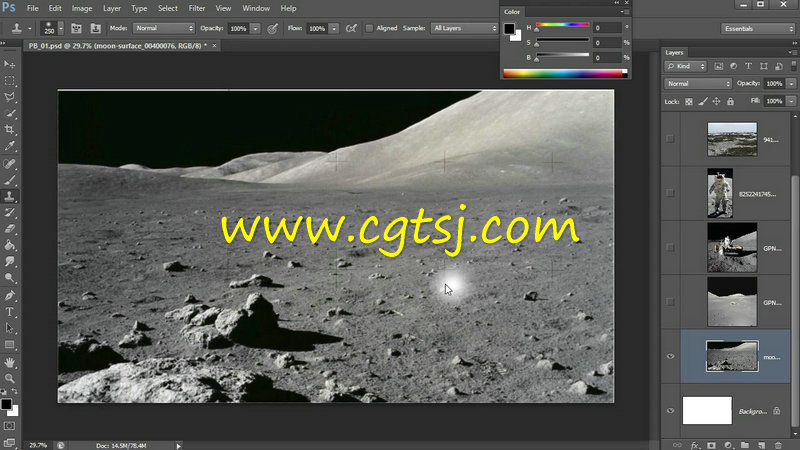
Task: Open the Brush panel toggle in options bar
Action: [x=76, y=29]
